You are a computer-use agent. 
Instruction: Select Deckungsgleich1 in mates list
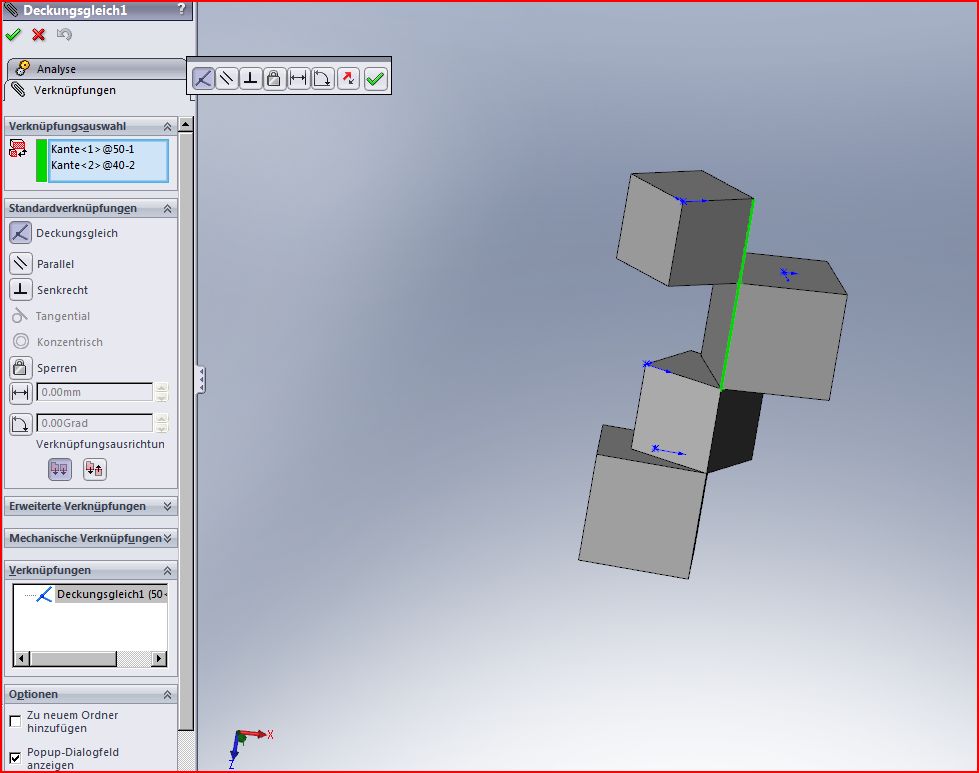(x=111, y=594)
